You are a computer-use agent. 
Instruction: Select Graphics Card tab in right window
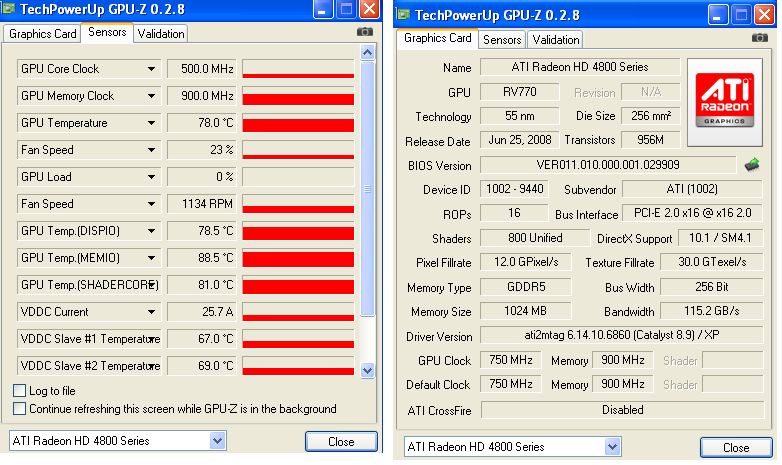[437, 38]
